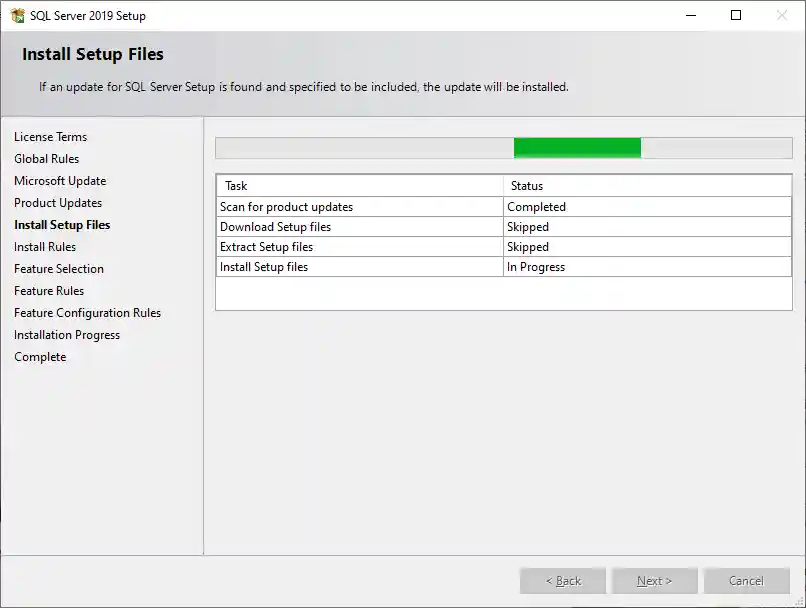Click the setup progress bar
The height and width of the screenshot is (608, 806).
pos(503,147)
